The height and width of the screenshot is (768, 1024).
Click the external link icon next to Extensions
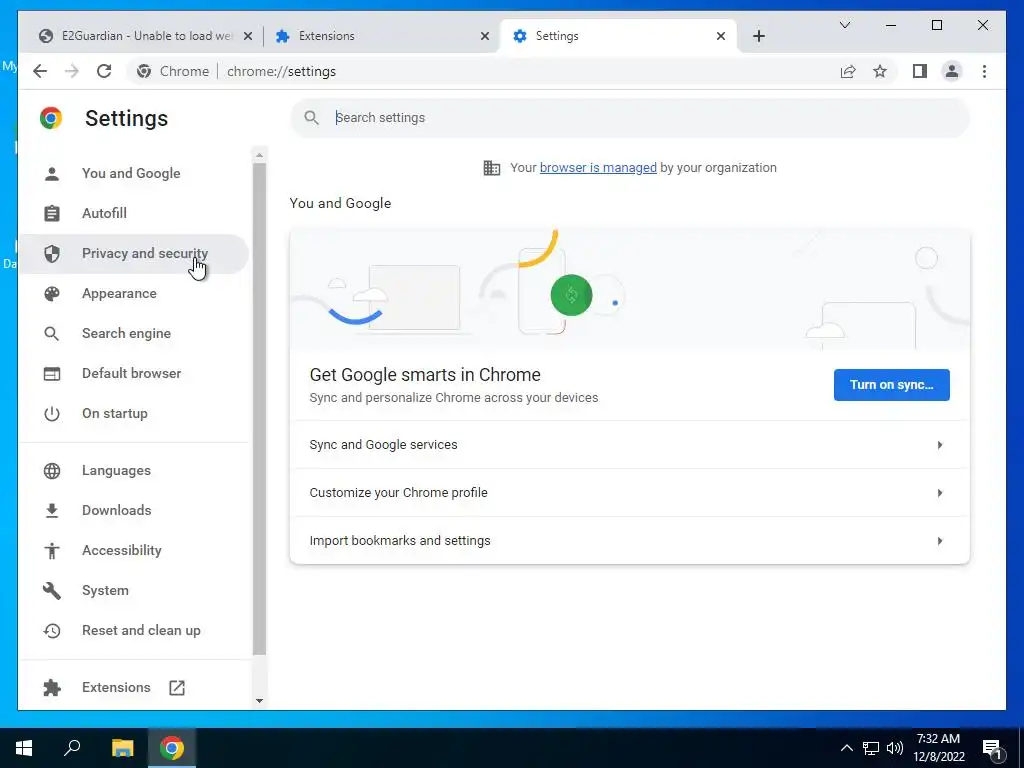click(x=177, y=688)
